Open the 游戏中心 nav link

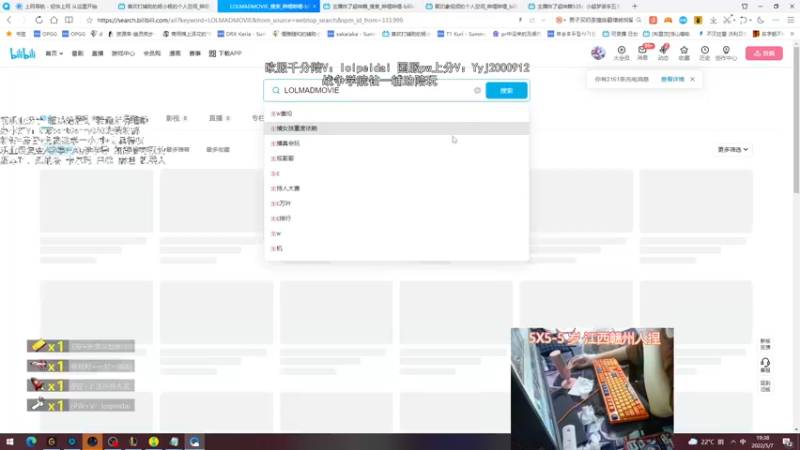click(123, 53)
